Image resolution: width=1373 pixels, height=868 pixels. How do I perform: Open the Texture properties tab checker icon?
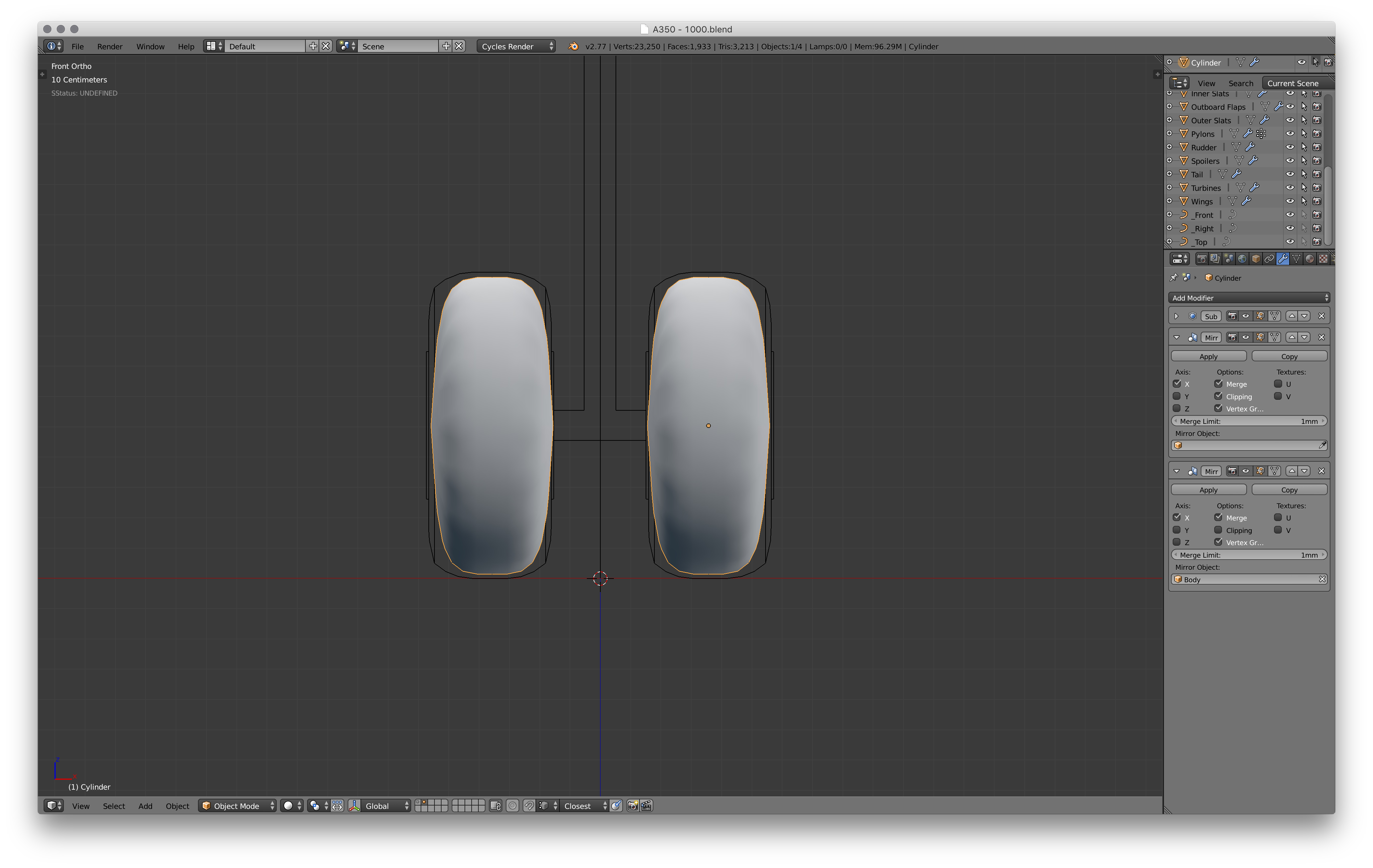point(1323,259)
